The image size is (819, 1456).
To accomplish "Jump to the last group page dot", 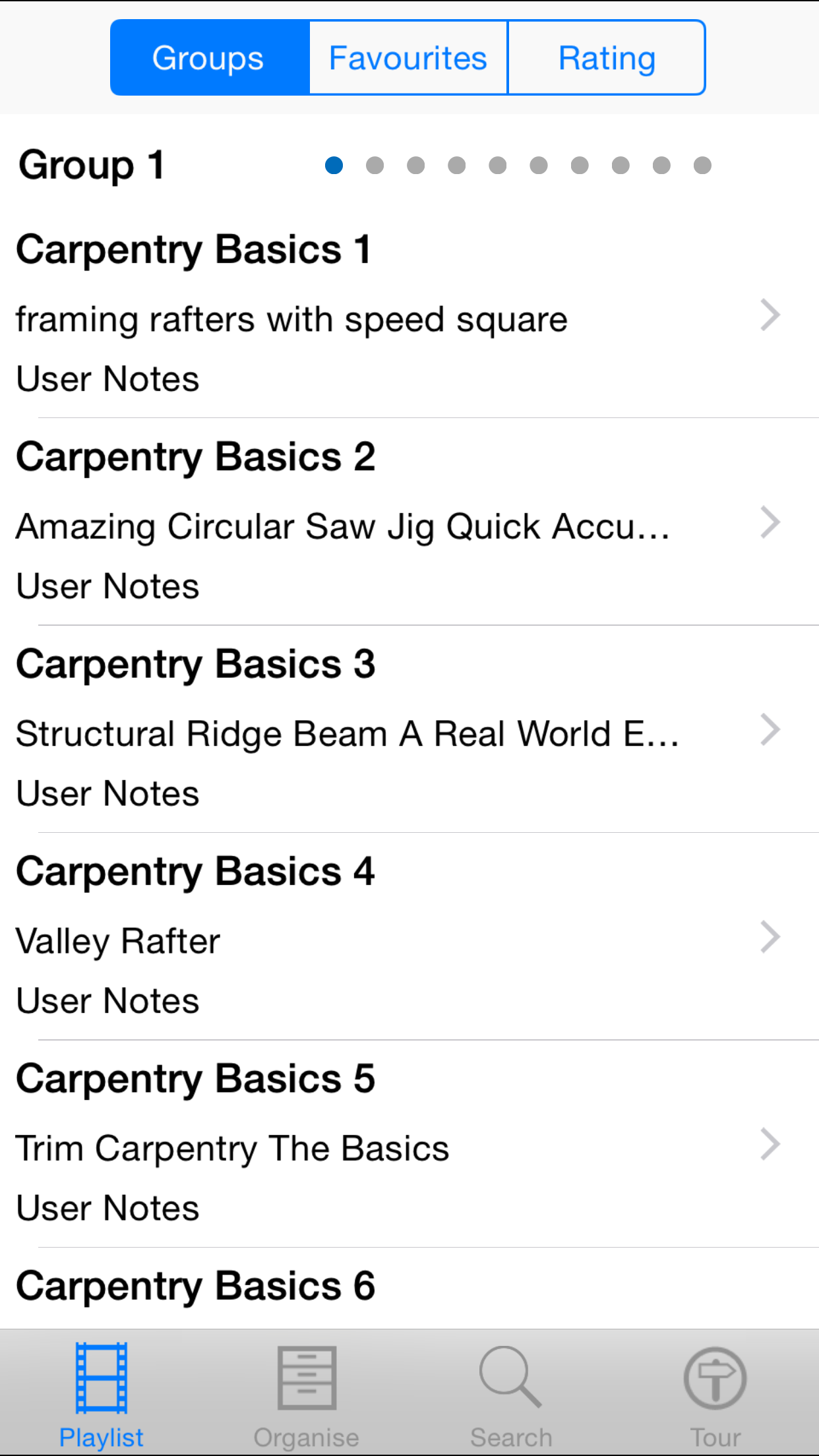I will coord(702,165).
